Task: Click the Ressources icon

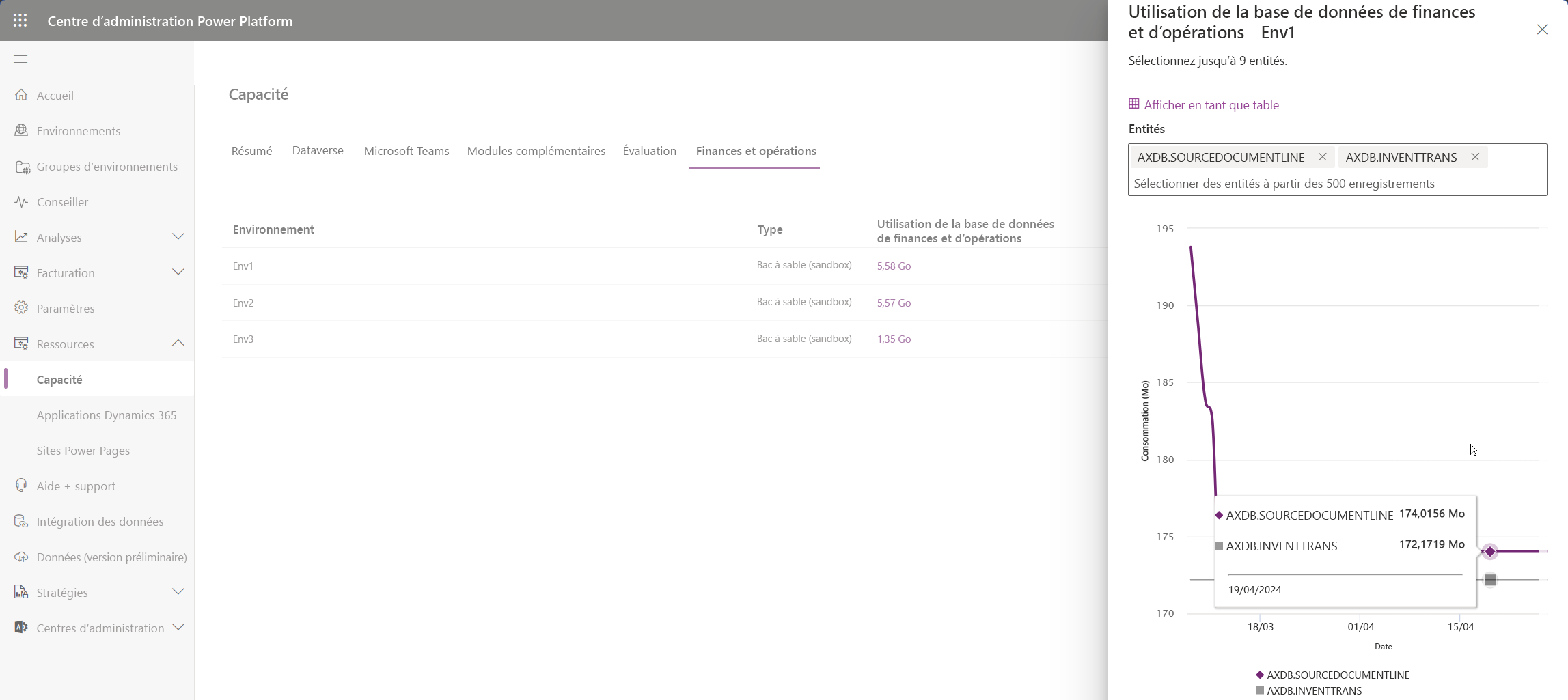Action: pyautogui.click(x=21, y=344)
